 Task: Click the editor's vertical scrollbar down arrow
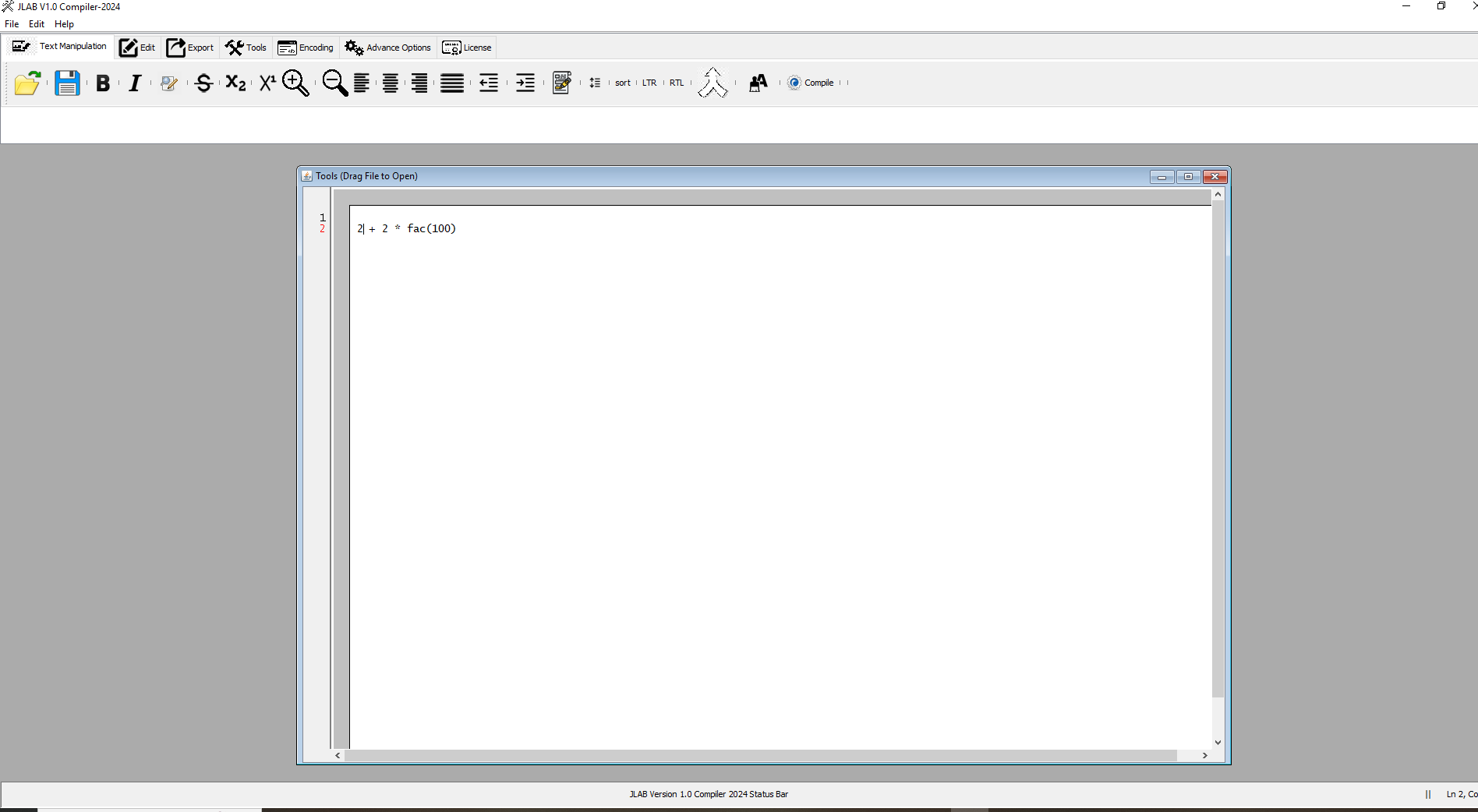[x=1218, y=743]
